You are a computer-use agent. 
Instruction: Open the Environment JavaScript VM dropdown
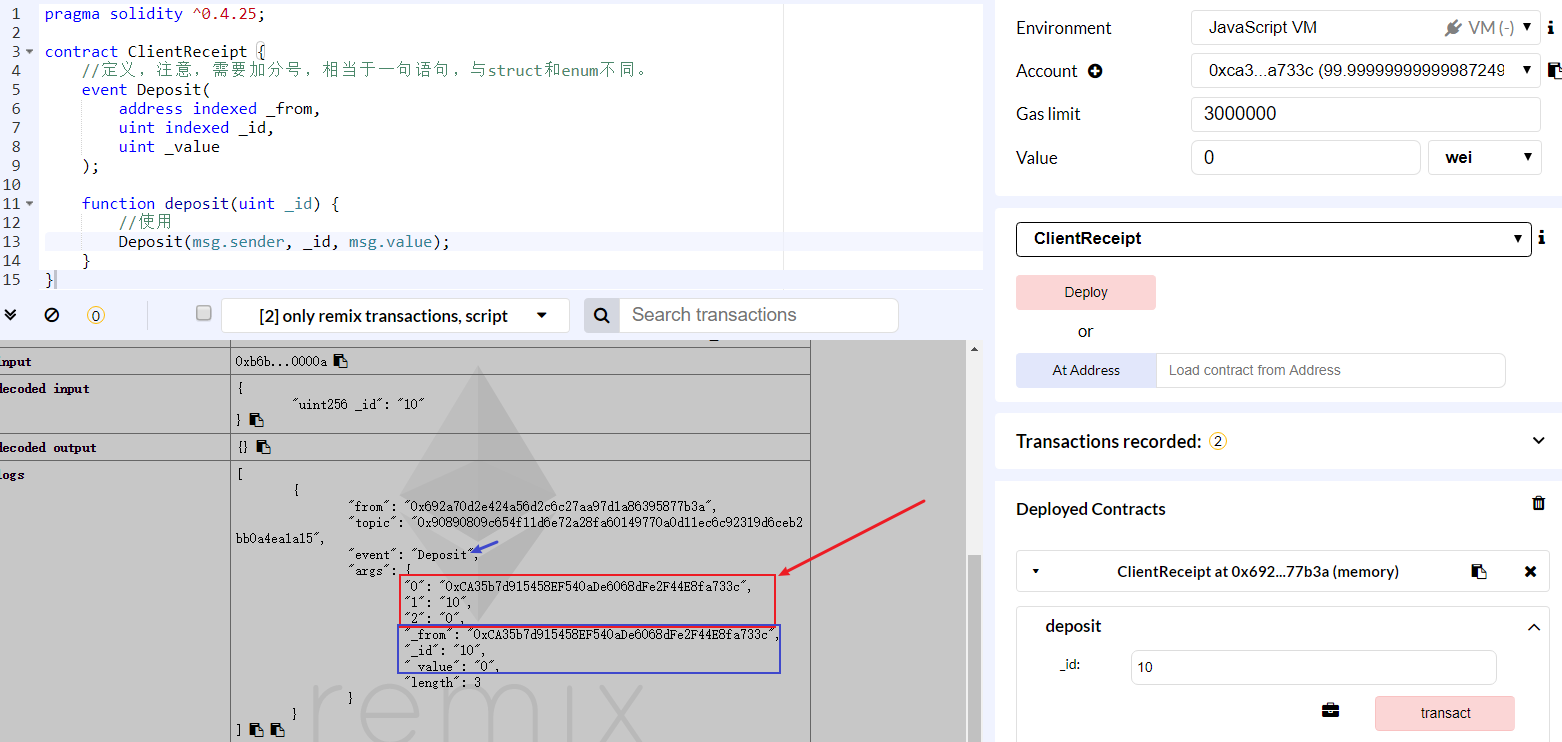[x=1365, y=28]
